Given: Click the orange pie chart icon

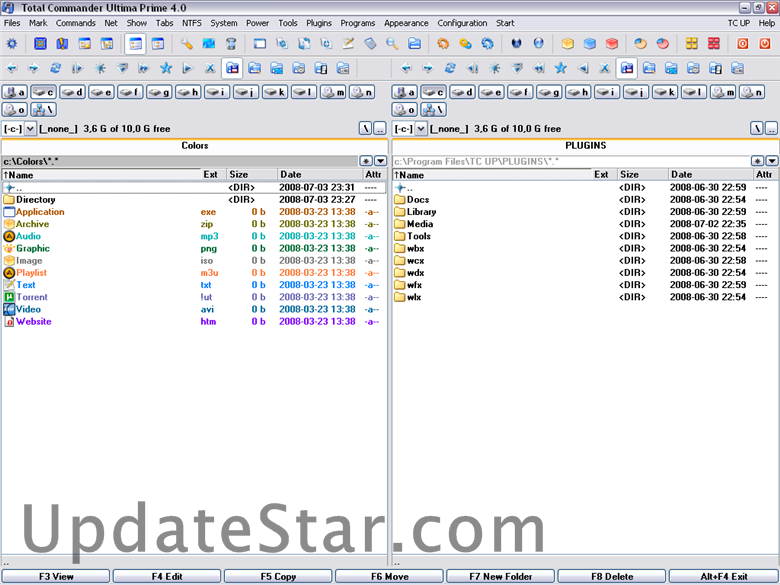Looking at the screenshot, I should pos(640,44).
